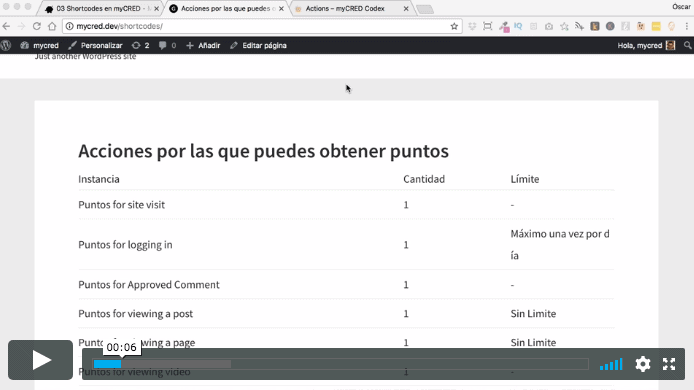The height and width of the screenshot is (390, 694).
Task: Click Añadir in the admin bar
Action: coord(203,46)
